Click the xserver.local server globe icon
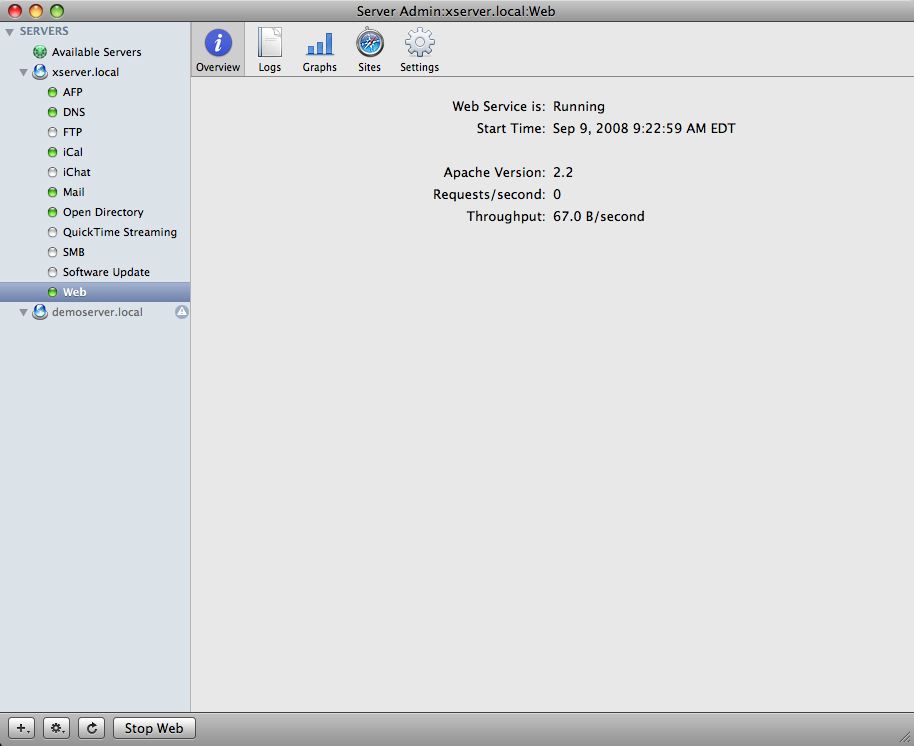This screenshot has height=746, width=914. tap(40, 72)
